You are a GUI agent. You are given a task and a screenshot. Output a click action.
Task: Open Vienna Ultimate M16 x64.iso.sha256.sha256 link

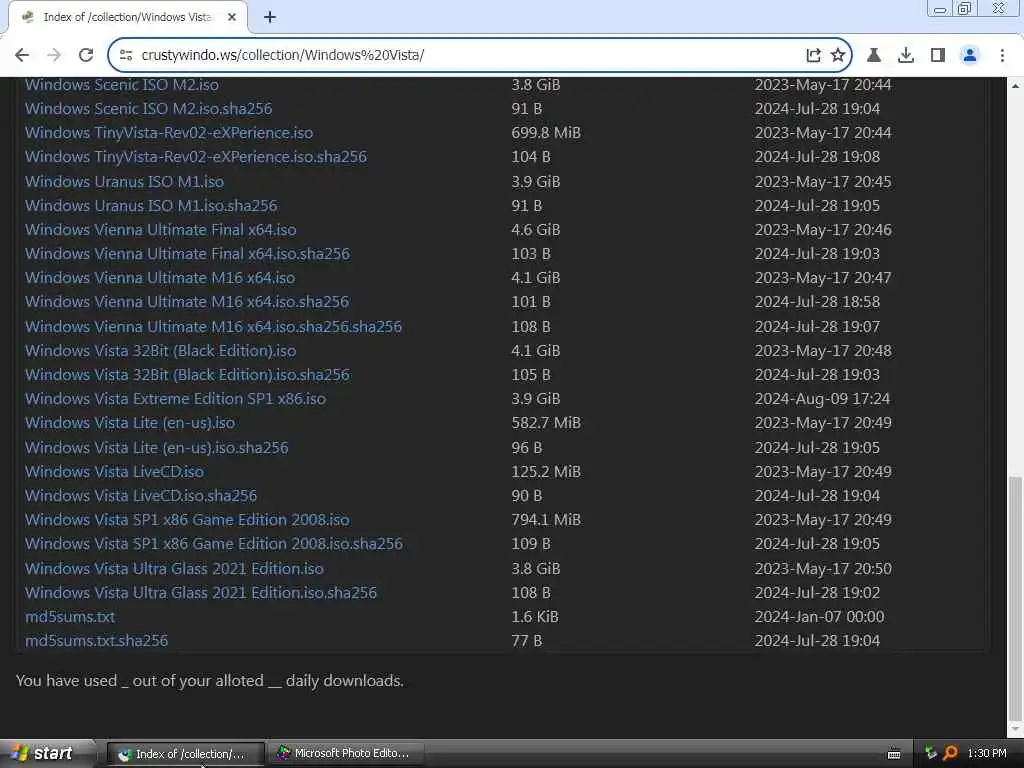[213, 327]
